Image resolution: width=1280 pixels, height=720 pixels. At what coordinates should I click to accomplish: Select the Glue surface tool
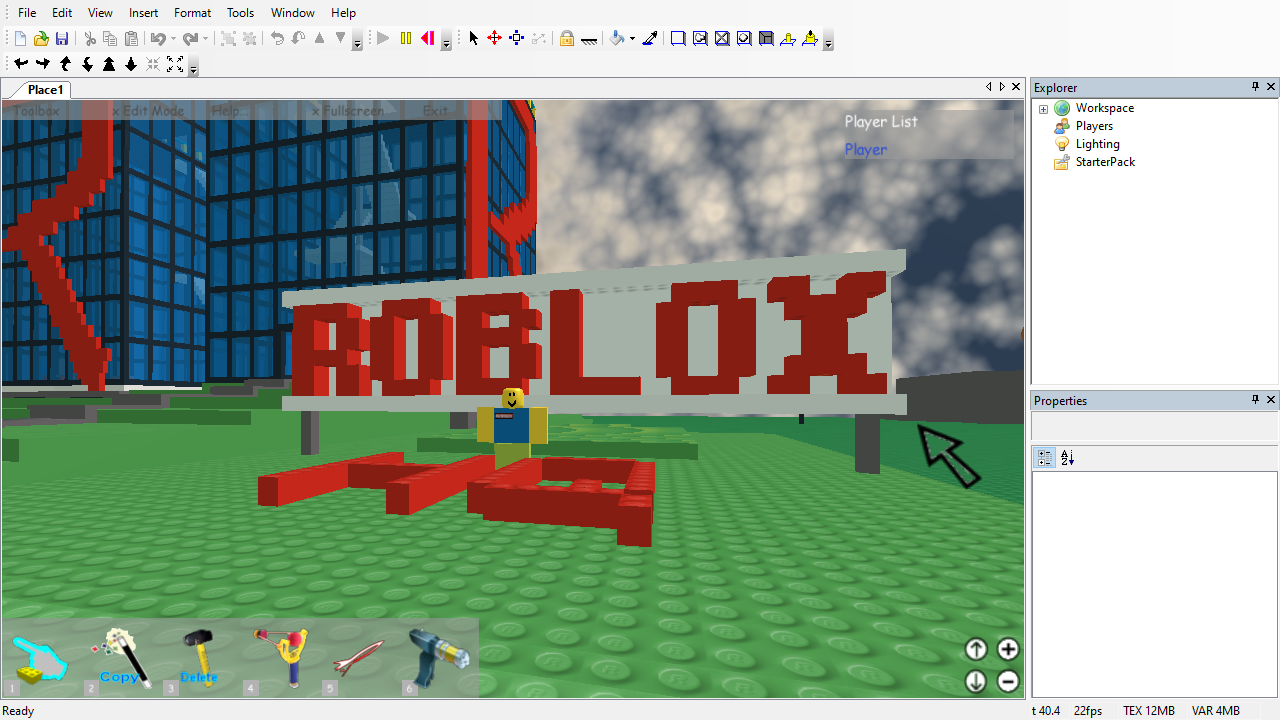pyautogui.click(x=700, y=39)
